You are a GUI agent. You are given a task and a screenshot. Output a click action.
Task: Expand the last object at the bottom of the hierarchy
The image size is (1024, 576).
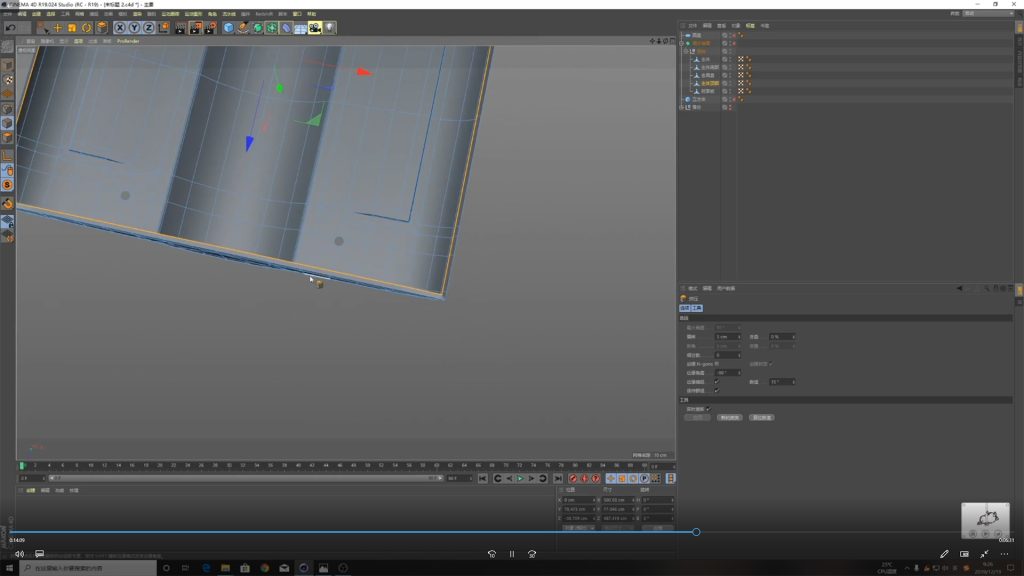click(682, 107)
